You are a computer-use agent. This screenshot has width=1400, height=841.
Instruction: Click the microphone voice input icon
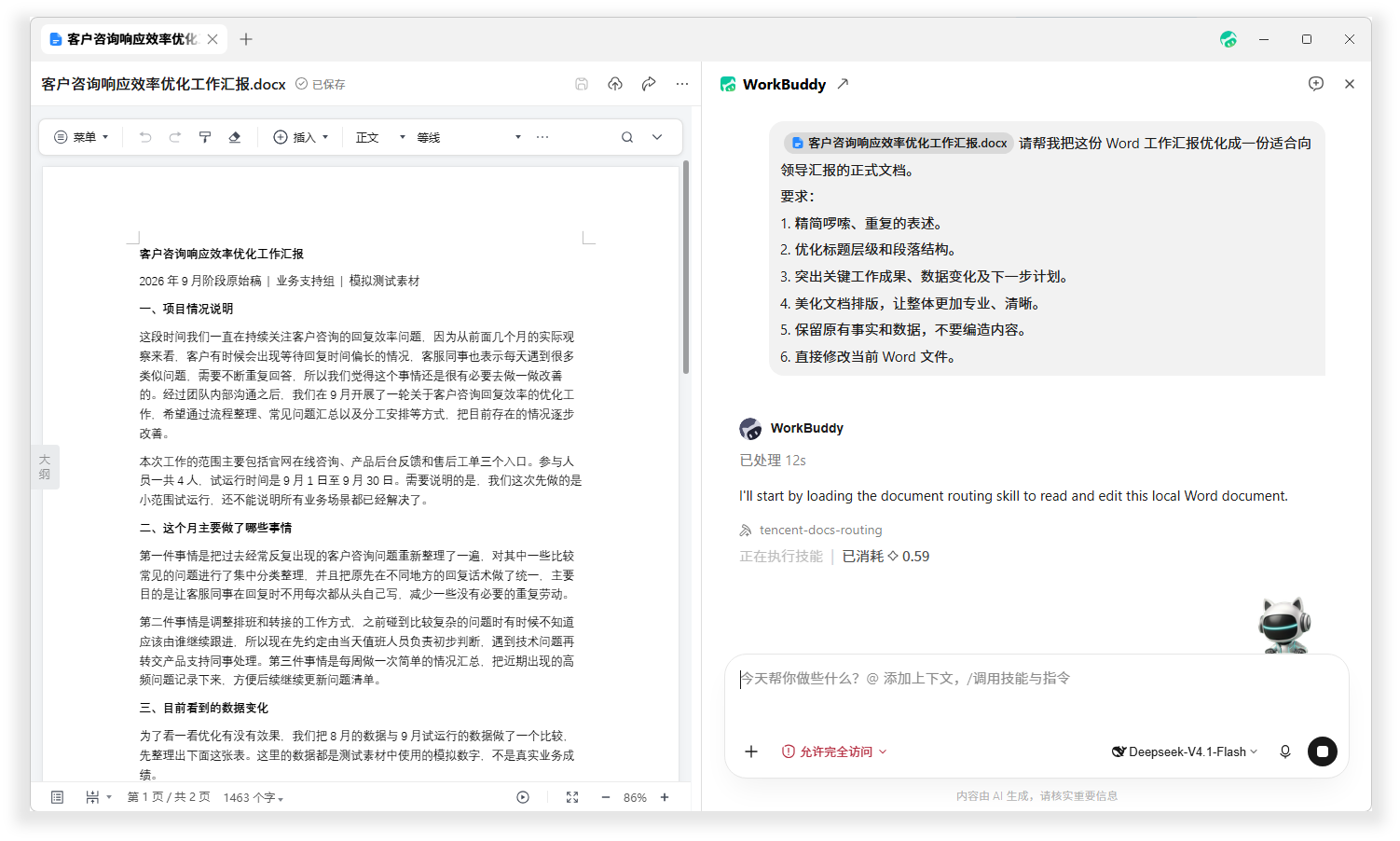pos(1285,751)
